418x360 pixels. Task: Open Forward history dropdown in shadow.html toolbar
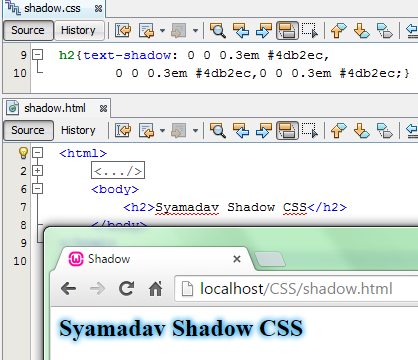click(x=195, y=131)
